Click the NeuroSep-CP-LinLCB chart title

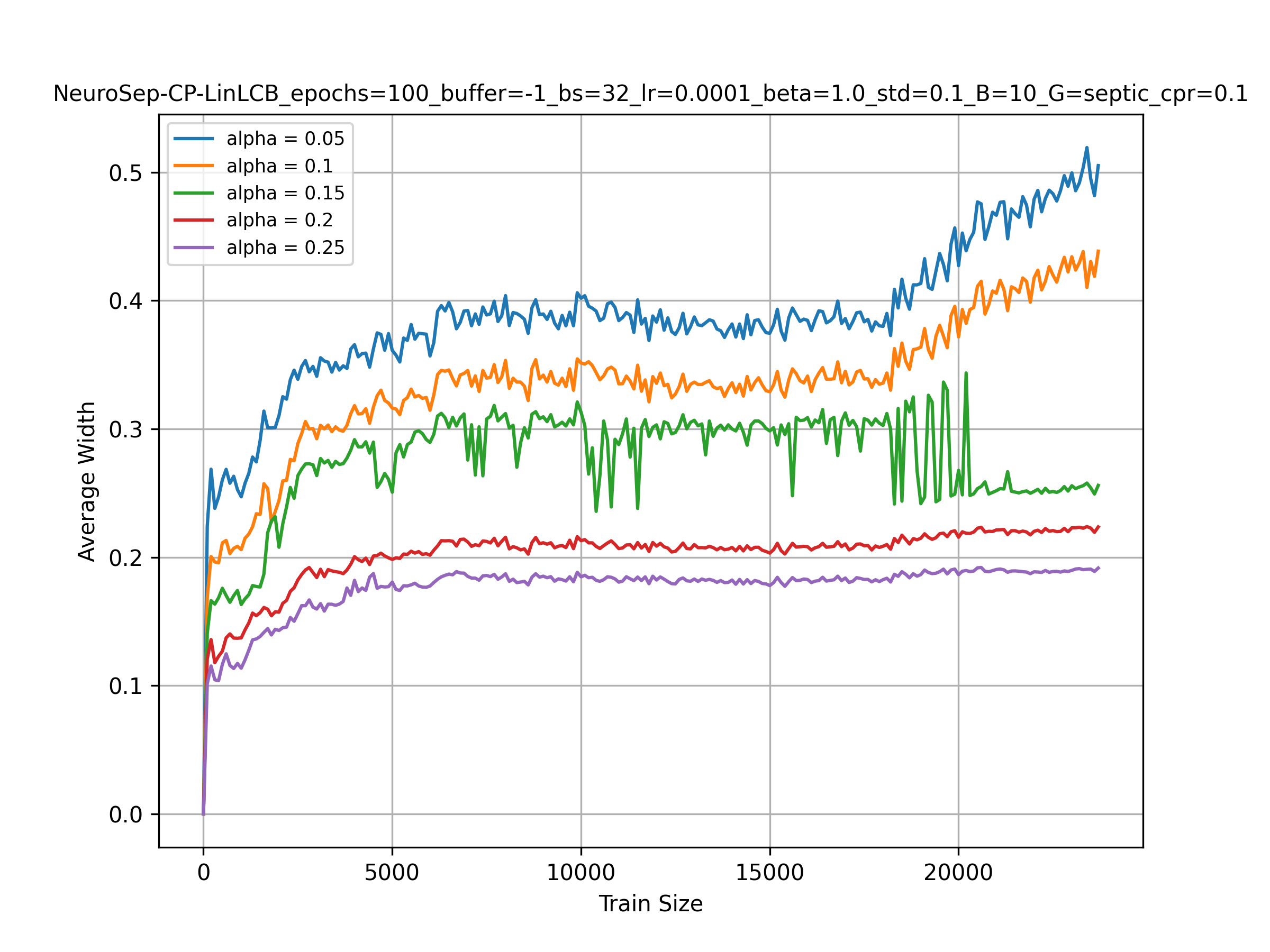(650, 94)
